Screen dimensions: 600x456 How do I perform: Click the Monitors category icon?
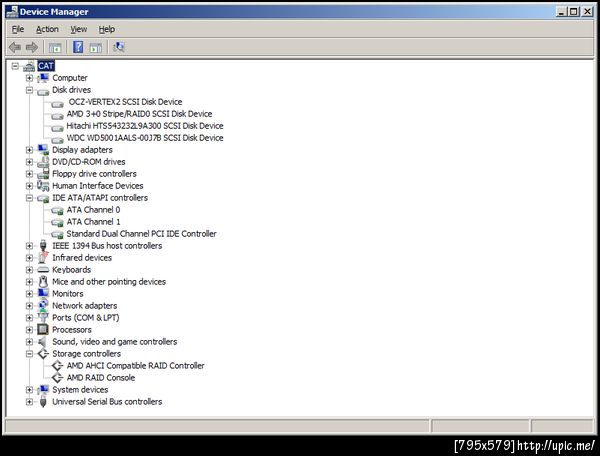point(43,293)
